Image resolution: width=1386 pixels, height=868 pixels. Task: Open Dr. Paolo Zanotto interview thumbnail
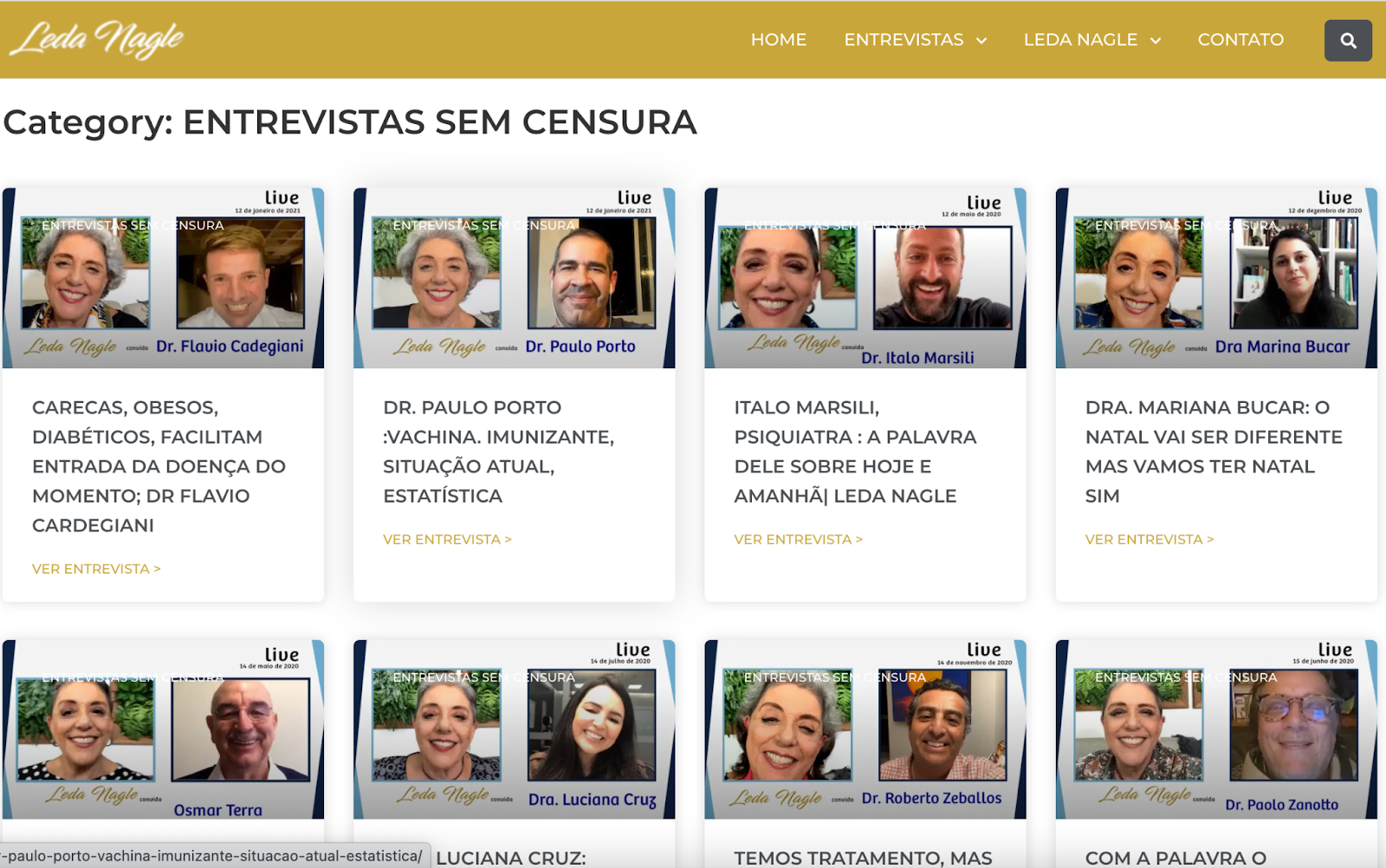click(x=1216, y=729)
